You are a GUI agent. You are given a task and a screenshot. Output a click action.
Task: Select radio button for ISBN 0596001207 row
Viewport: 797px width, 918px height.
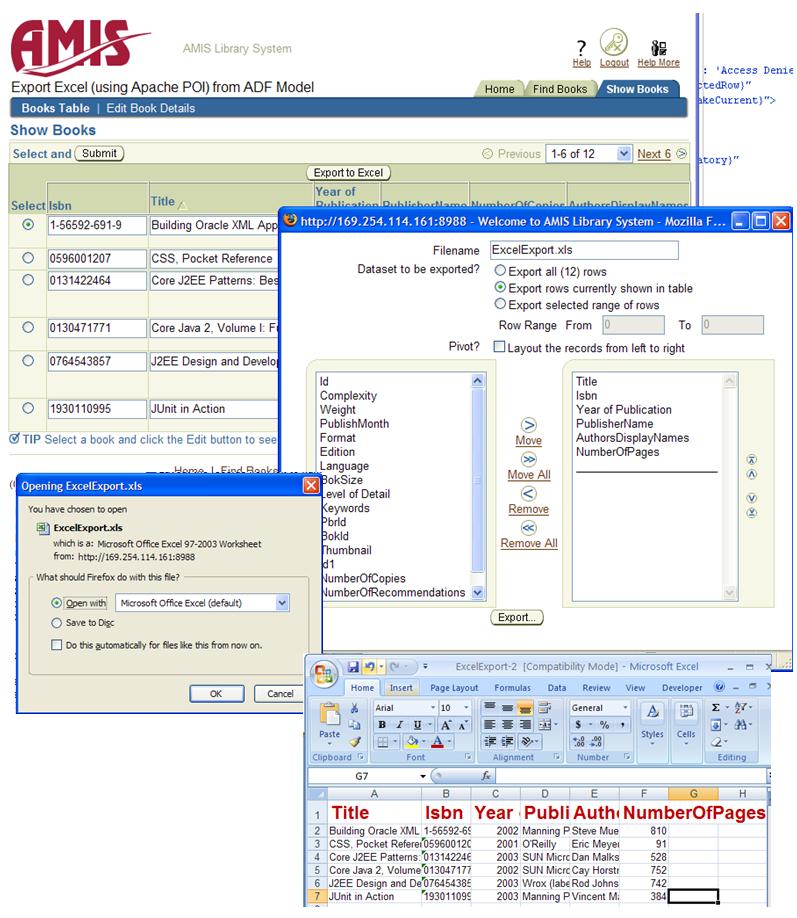tap(28, 258)
